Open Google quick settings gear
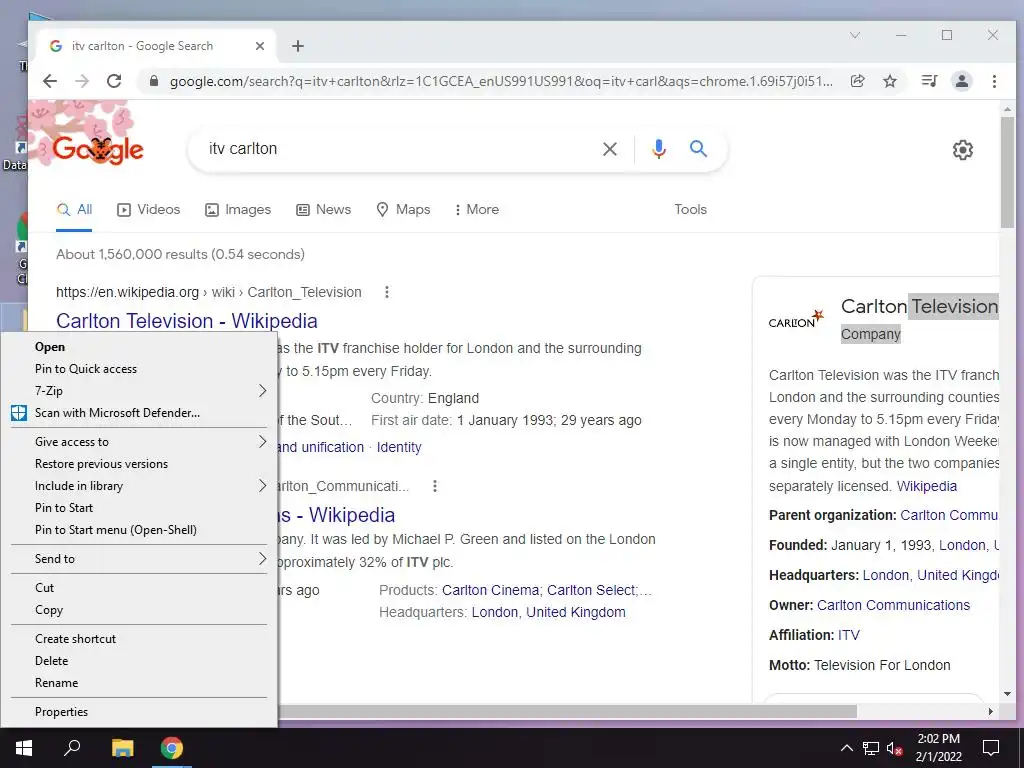 (962, 150)
